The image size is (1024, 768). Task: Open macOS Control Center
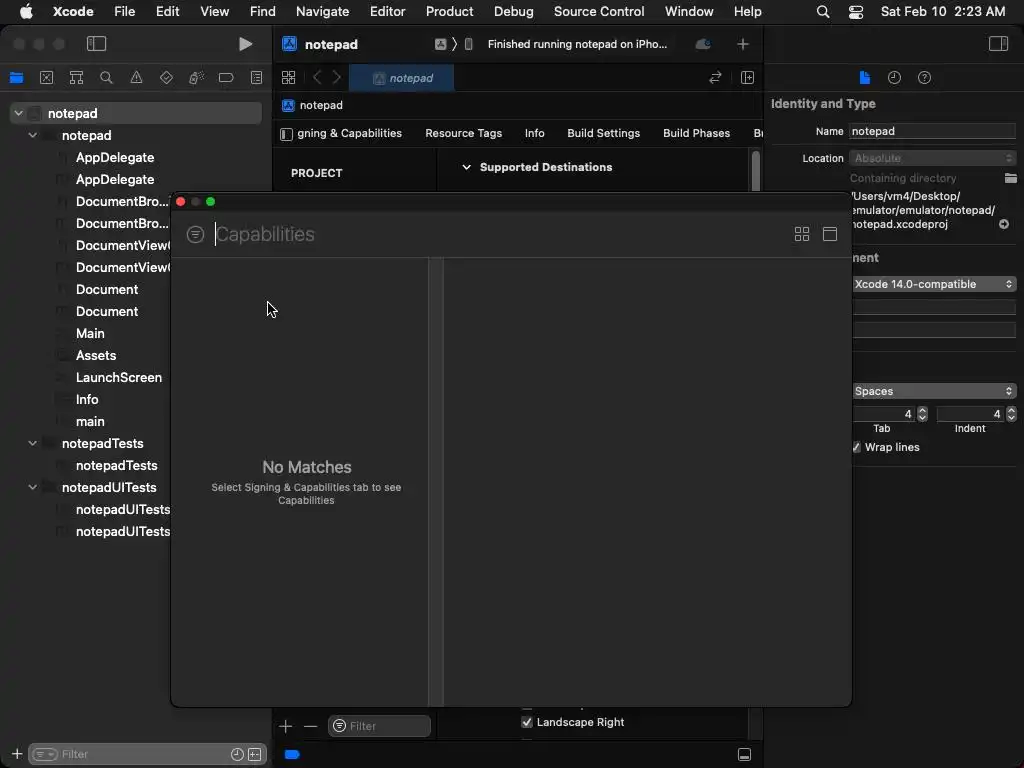click(x=856, y=11)
